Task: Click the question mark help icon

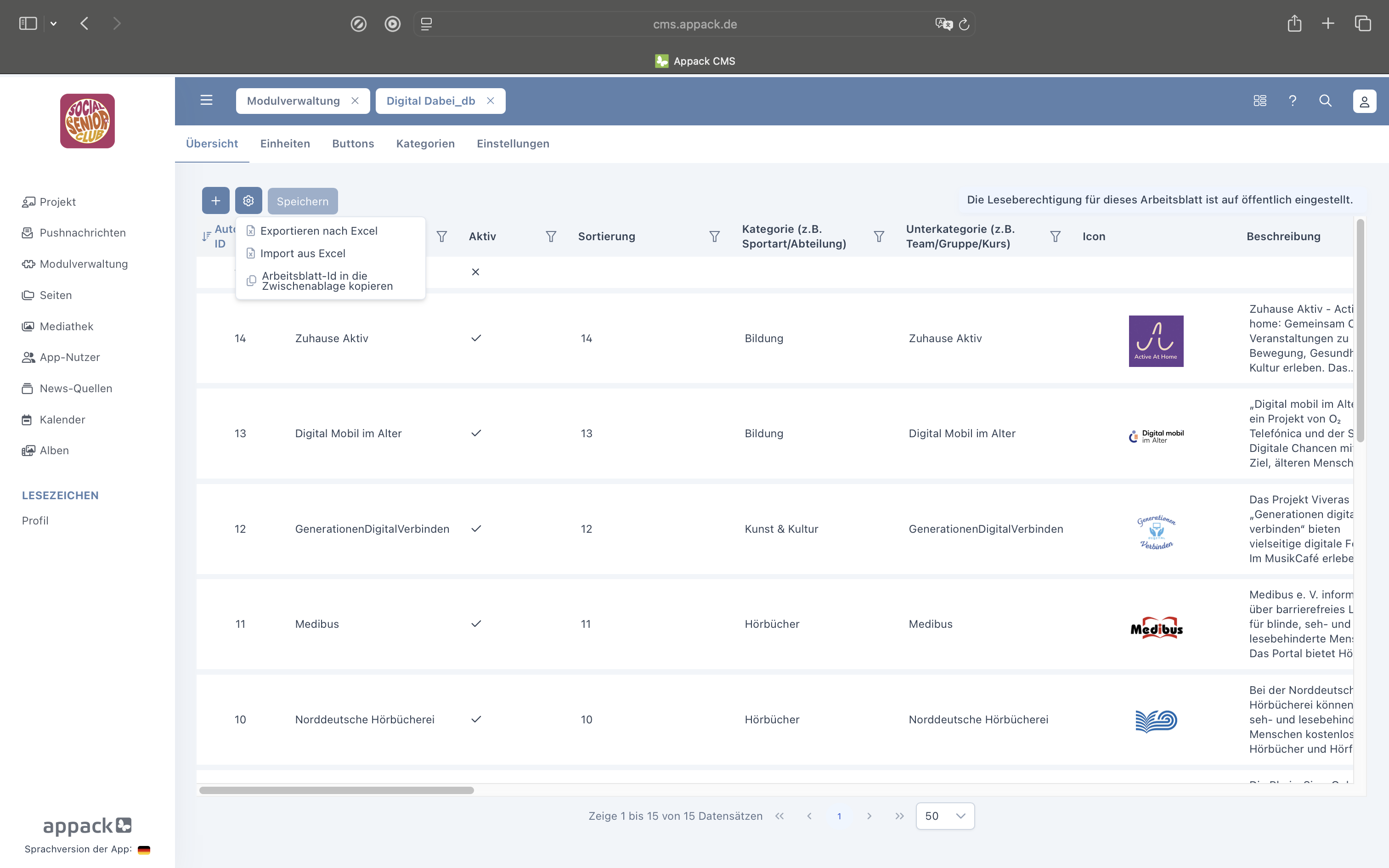Action: pyautogui.click(x=1292, y=101)
